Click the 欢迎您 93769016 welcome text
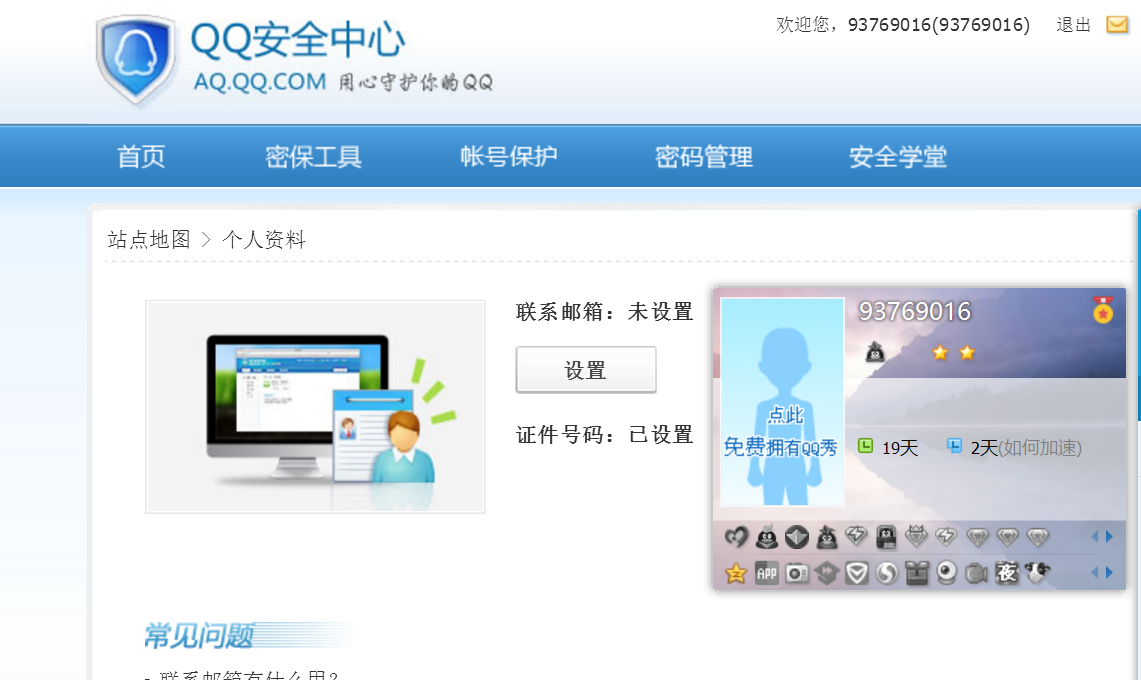1141x680 pixels. [903, 25]
